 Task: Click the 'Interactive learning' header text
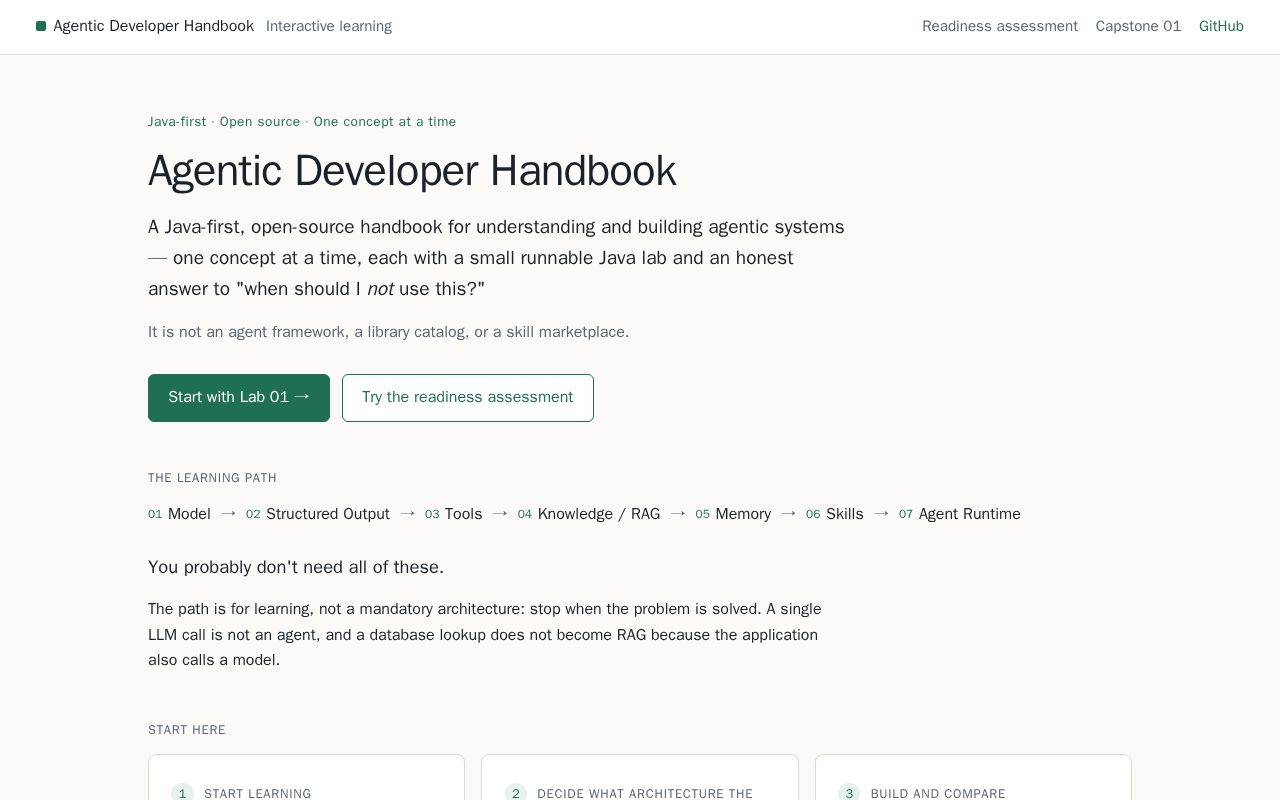[x=329, y=26]
